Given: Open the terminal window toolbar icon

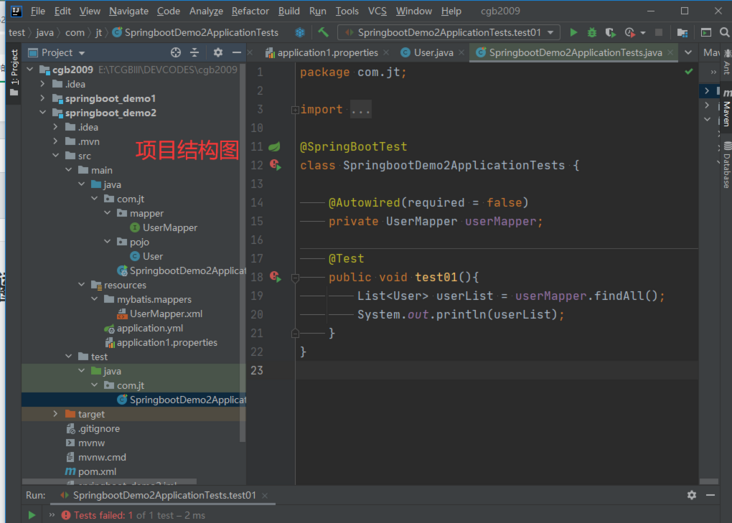Looking at the screenshot, I should pos(706,32).
